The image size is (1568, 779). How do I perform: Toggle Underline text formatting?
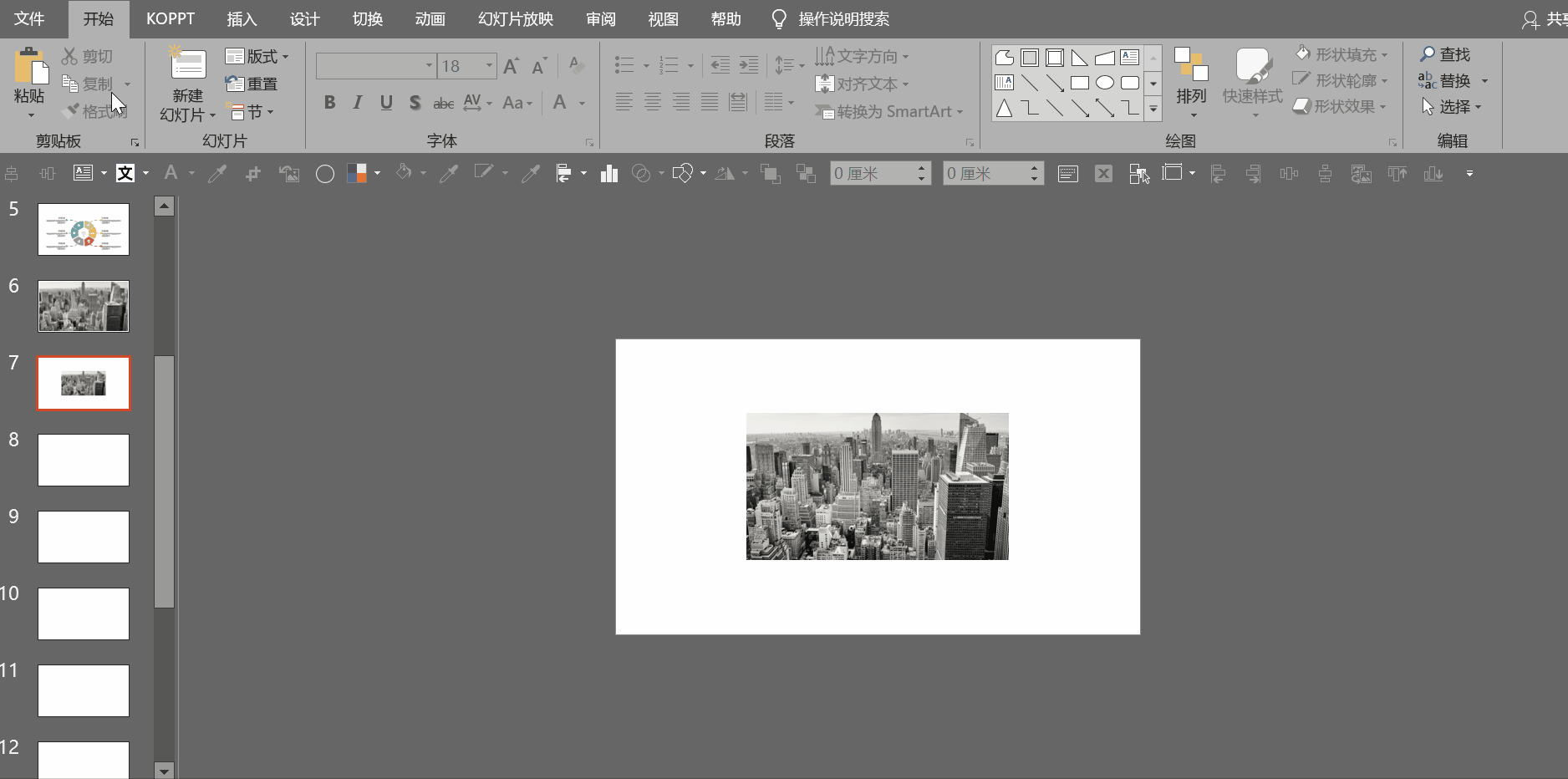[386, 103]
